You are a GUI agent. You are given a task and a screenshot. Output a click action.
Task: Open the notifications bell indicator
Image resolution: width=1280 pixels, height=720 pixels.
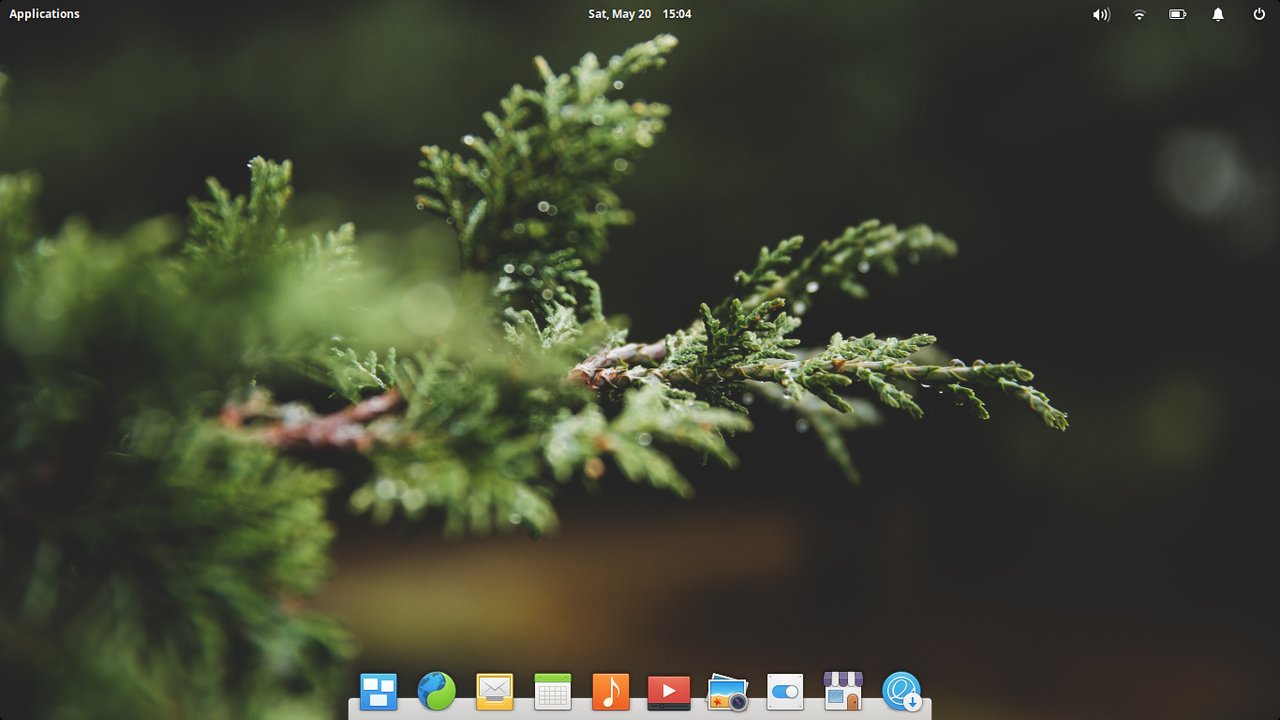pos(1218,14)
